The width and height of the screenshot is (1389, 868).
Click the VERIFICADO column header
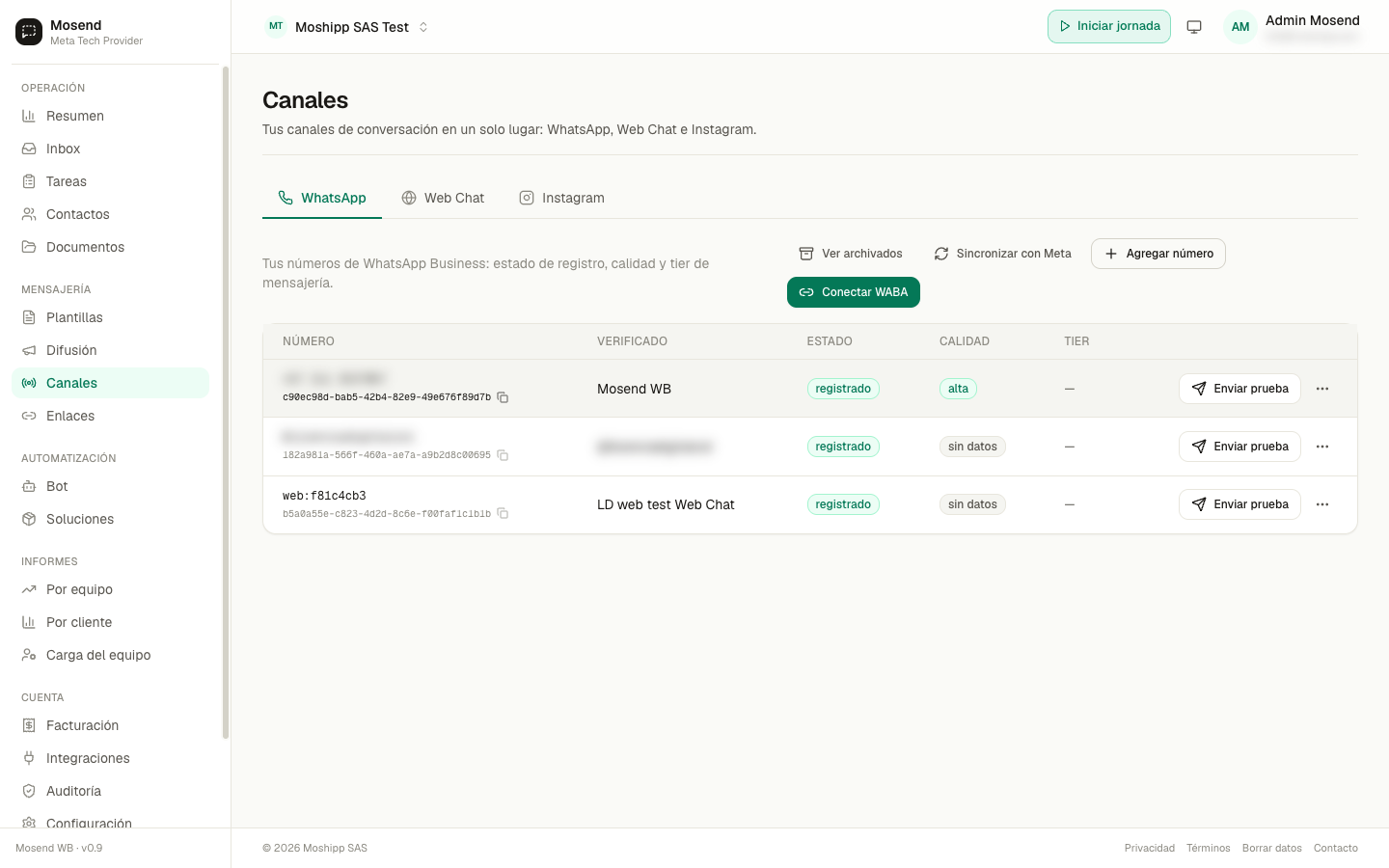[632, 341]
